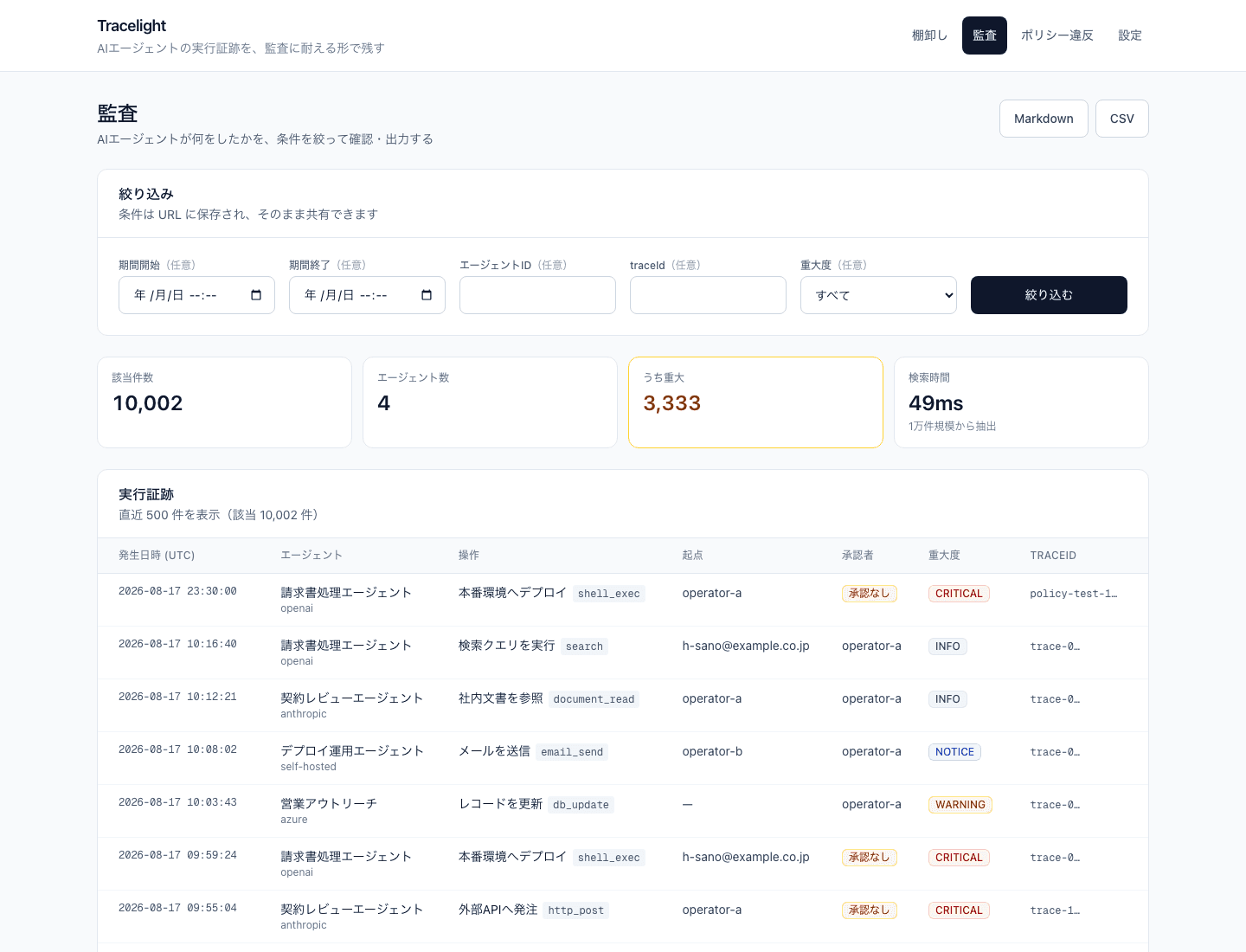Focus the 期間終了 date-time field
The height and width of the screenshot is (952, 1246).
[x=367, y=295]
